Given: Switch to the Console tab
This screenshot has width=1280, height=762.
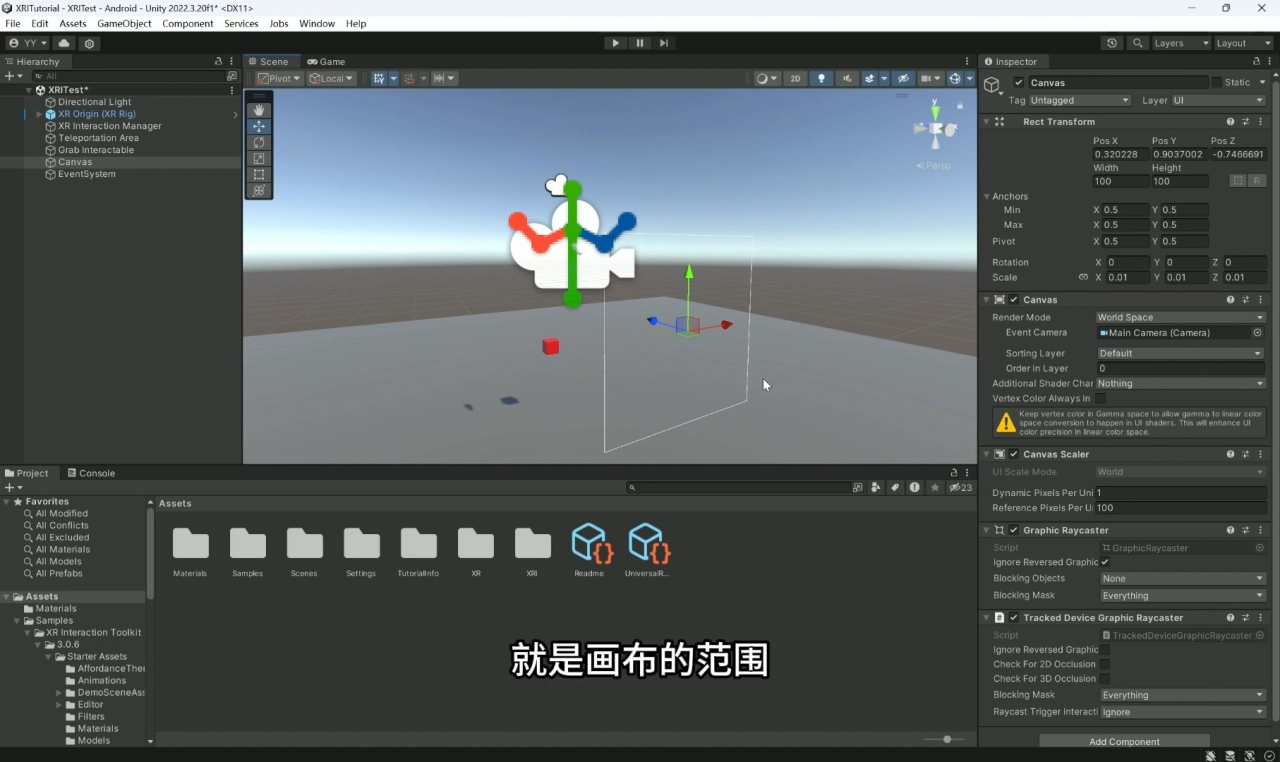Looking at the screenshot, I should pyautogui.click(x=90, y=473).
